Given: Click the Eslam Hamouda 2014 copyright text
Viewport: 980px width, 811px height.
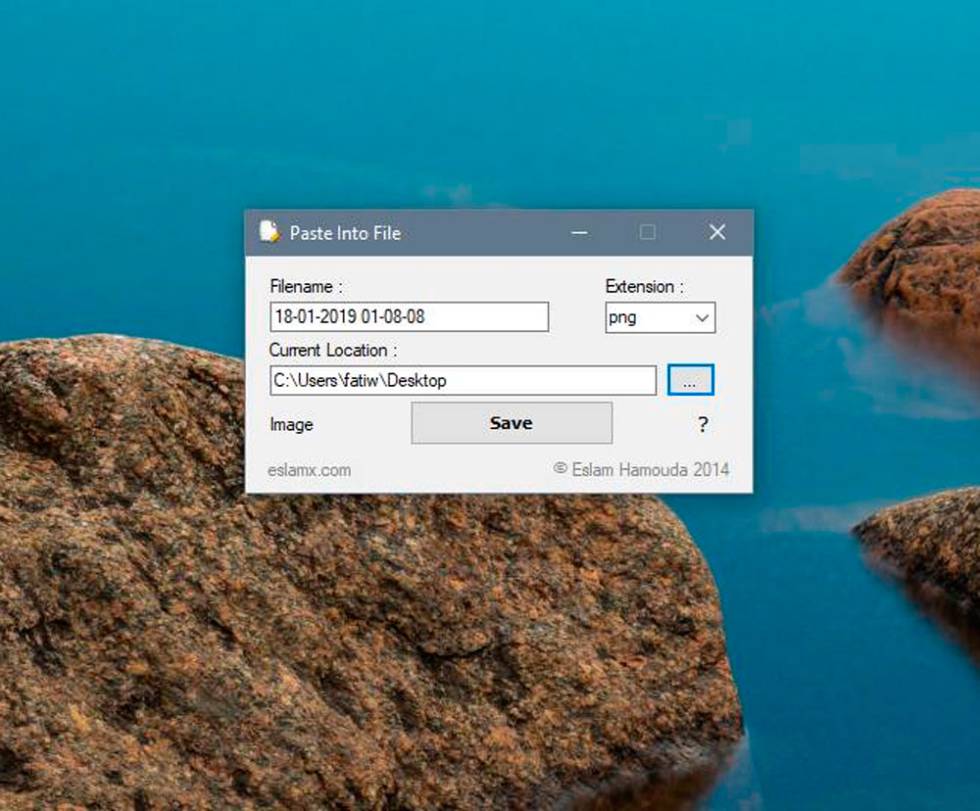Looking at the screenshot, I should [641, 469].
